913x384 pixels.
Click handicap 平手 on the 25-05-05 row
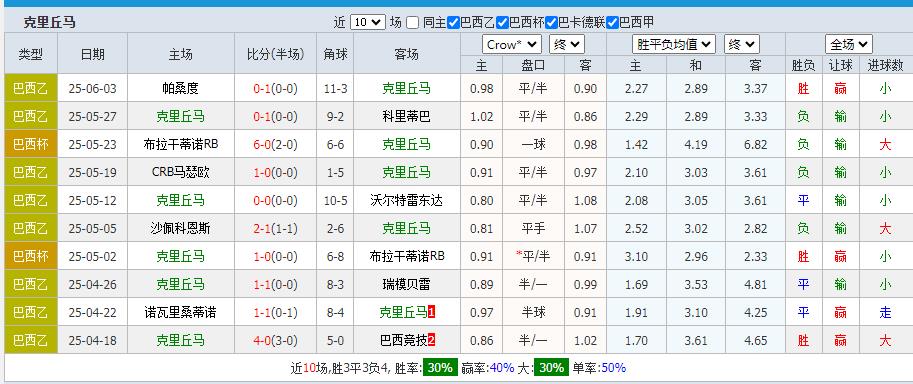click(533, 228)
